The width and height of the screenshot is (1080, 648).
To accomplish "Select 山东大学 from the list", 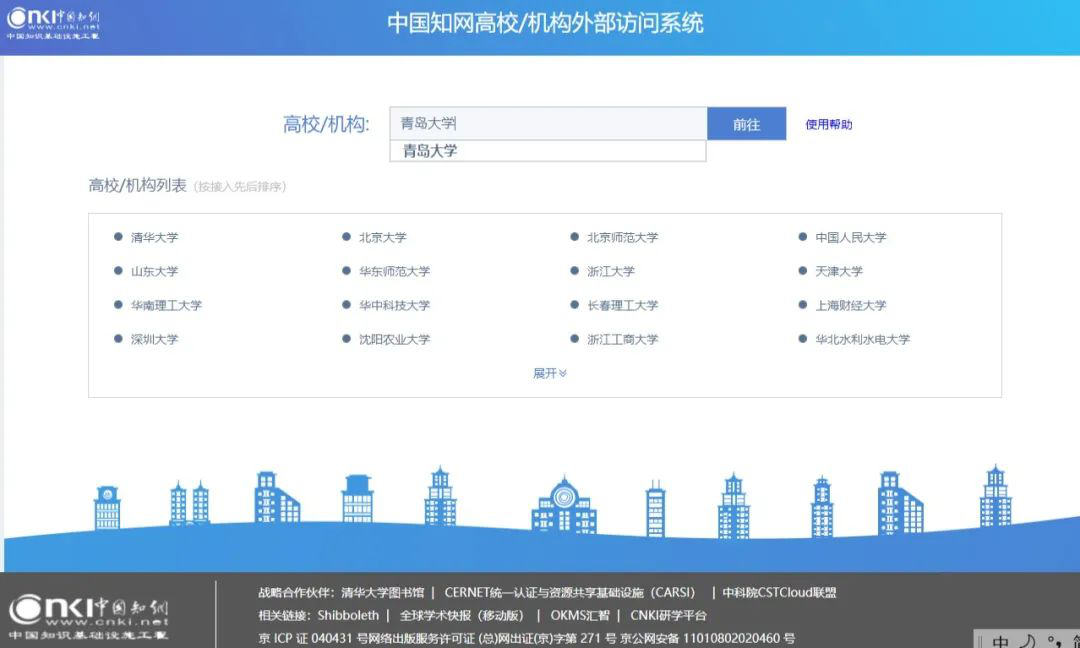I will (154, 271).
